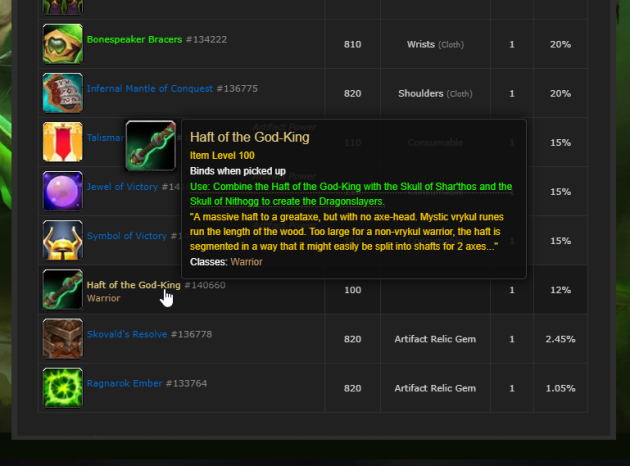Click the partially visible icon at top
The width and height of the screenshot is (630, 466).
tap(63, 7)
